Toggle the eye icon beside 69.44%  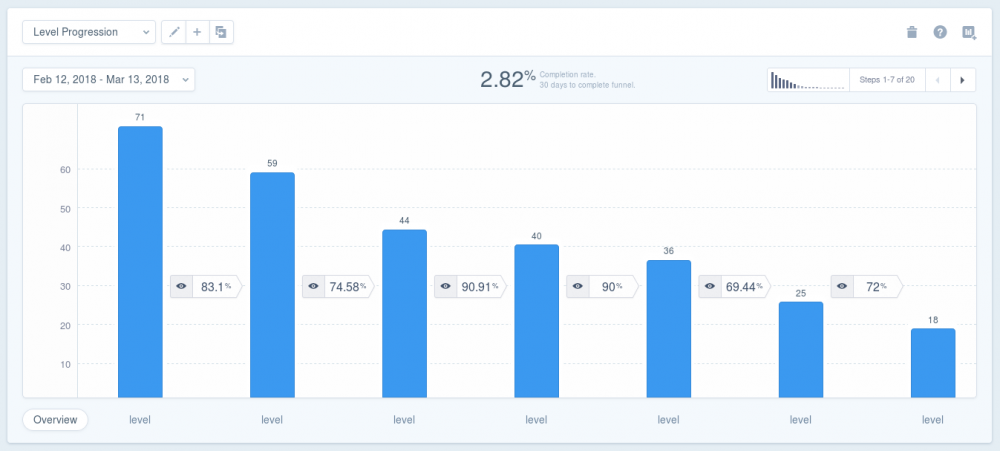click(710, 286)
